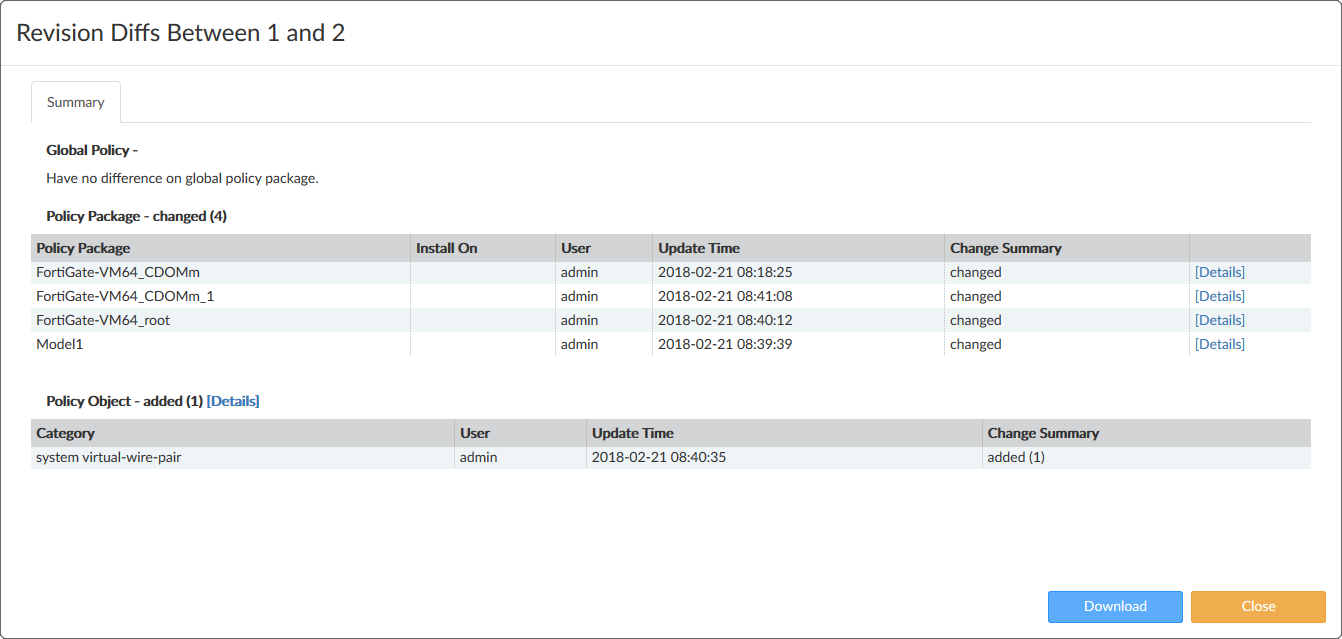Click the 'Policy Package - changed (4)' heading
Screen dimensions: 1342x639
pyautogui.click(x=136, y=216)
